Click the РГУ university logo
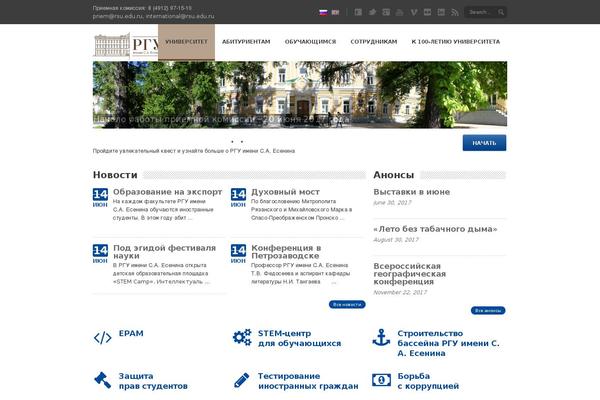The image size is (600, 400). coord(126,45)
